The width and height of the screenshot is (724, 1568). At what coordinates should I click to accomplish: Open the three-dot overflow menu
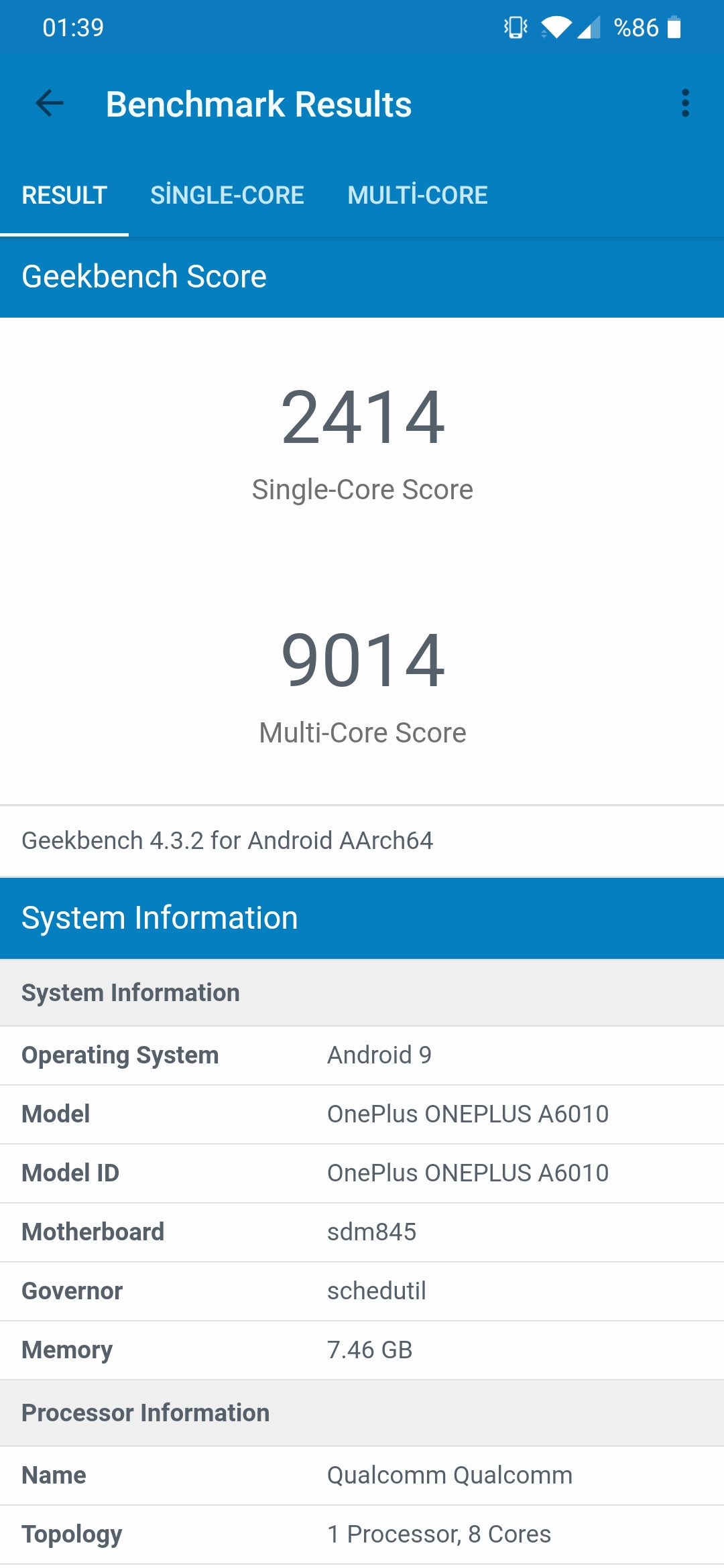coord(685,104)
